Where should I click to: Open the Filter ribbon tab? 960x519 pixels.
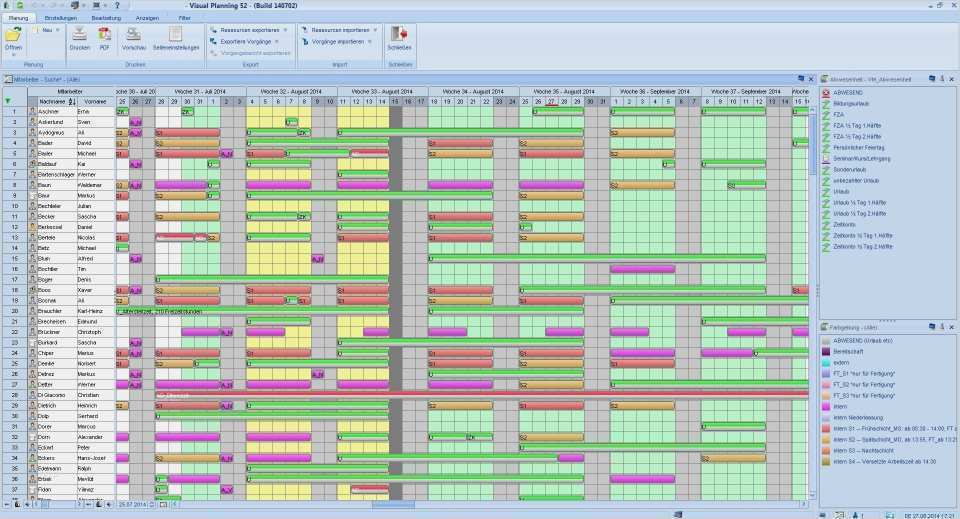tap(184, 18)
